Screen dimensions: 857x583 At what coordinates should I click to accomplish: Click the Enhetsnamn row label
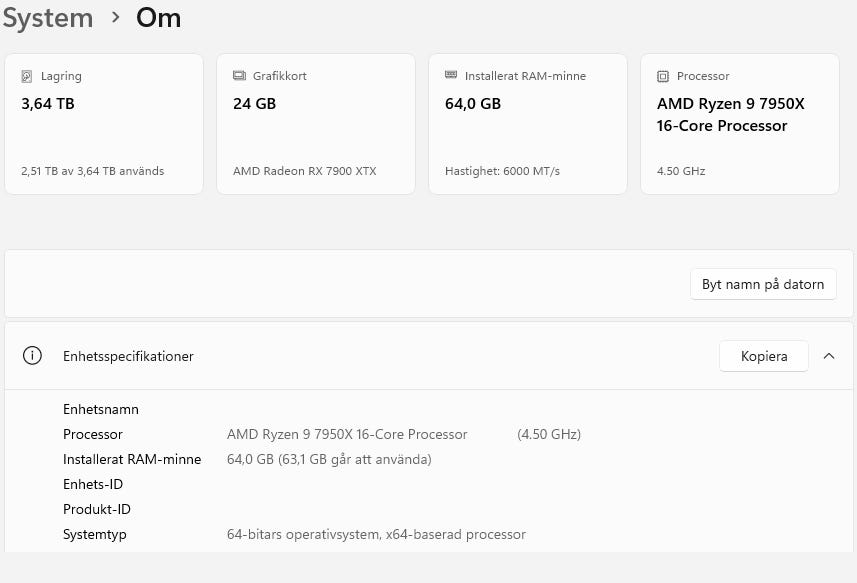[x=101, y=409]
